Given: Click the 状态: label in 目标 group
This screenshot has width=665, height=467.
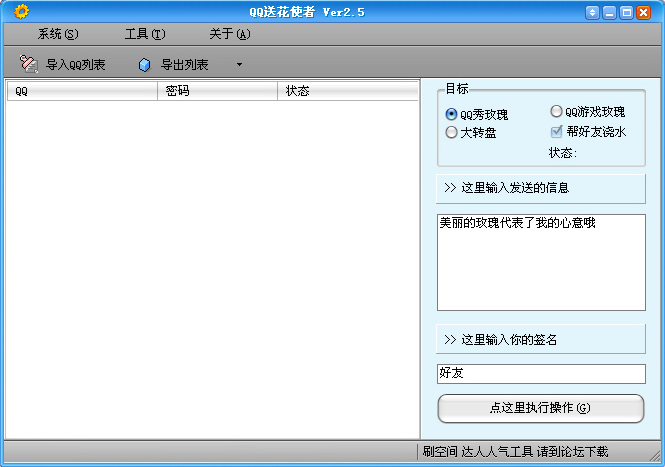Looking at the screenshot, I should point(563,153).
